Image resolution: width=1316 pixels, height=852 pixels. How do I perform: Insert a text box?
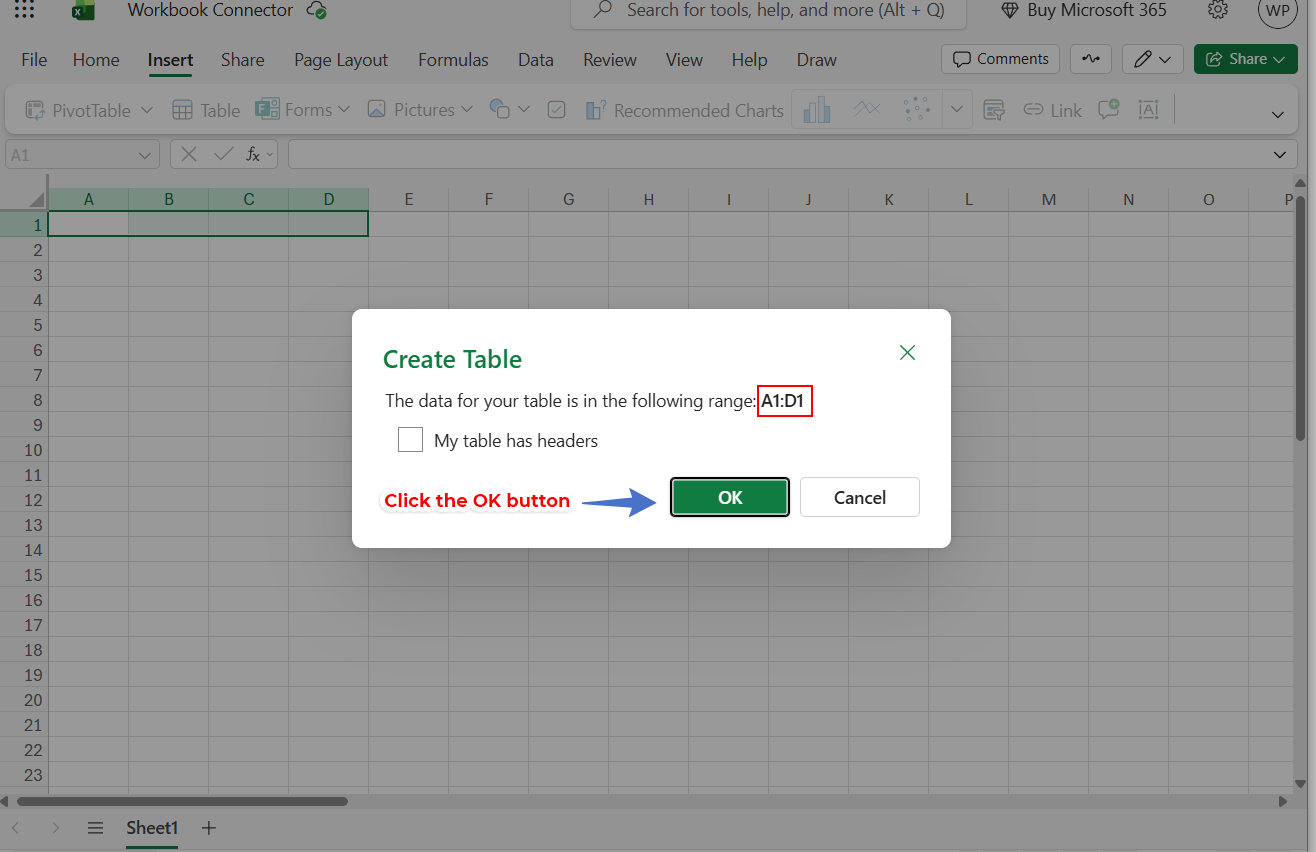click(1148, 110)
